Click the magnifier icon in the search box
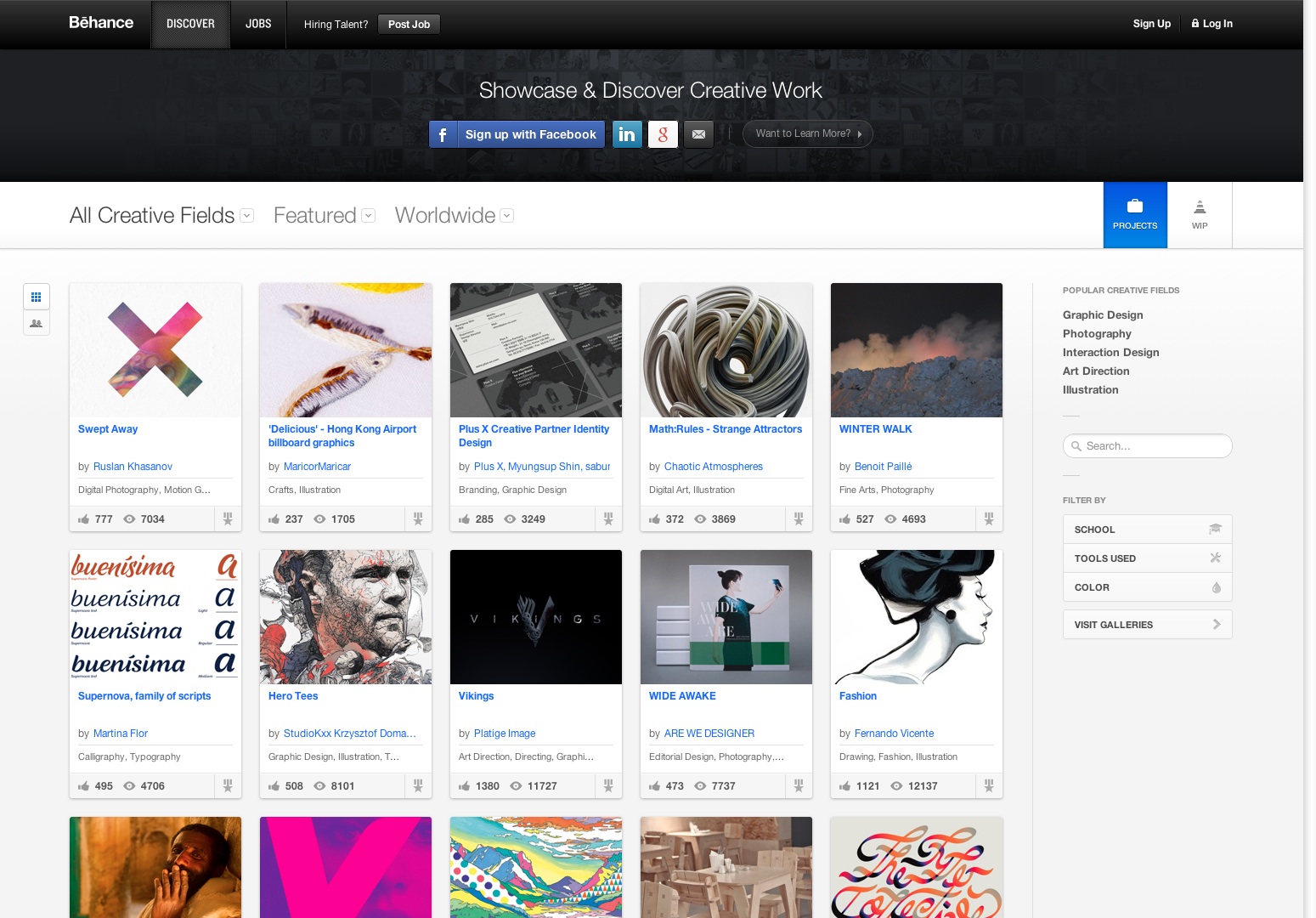The width and height of the screenshot is (1316, 918). pos(1076,446)
